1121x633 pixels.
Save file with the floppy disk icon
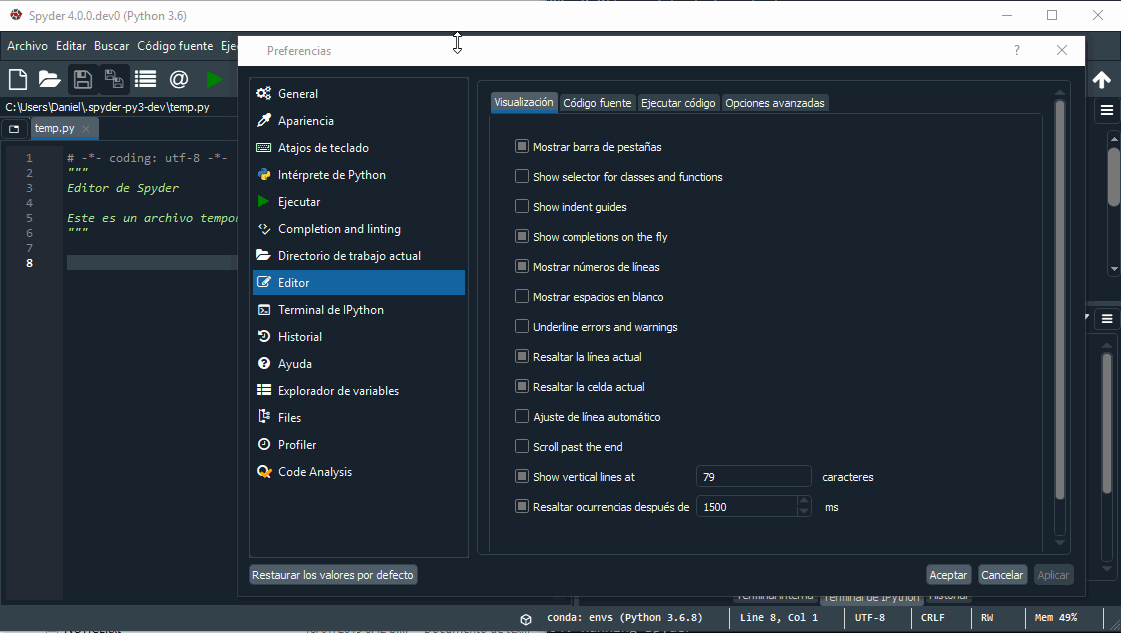(82, 79)
